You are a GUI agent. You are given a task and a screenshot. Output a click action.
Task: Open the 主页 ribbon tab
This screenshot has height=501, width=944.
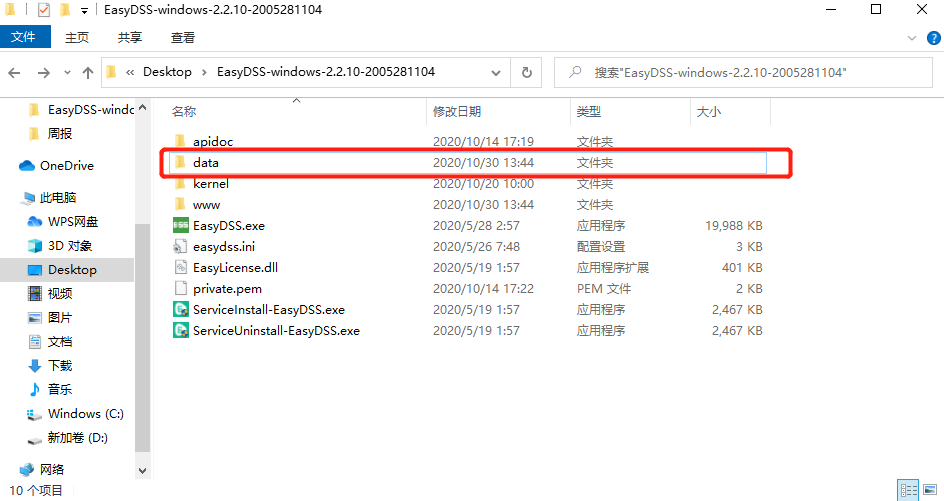[x=76, y=37]
